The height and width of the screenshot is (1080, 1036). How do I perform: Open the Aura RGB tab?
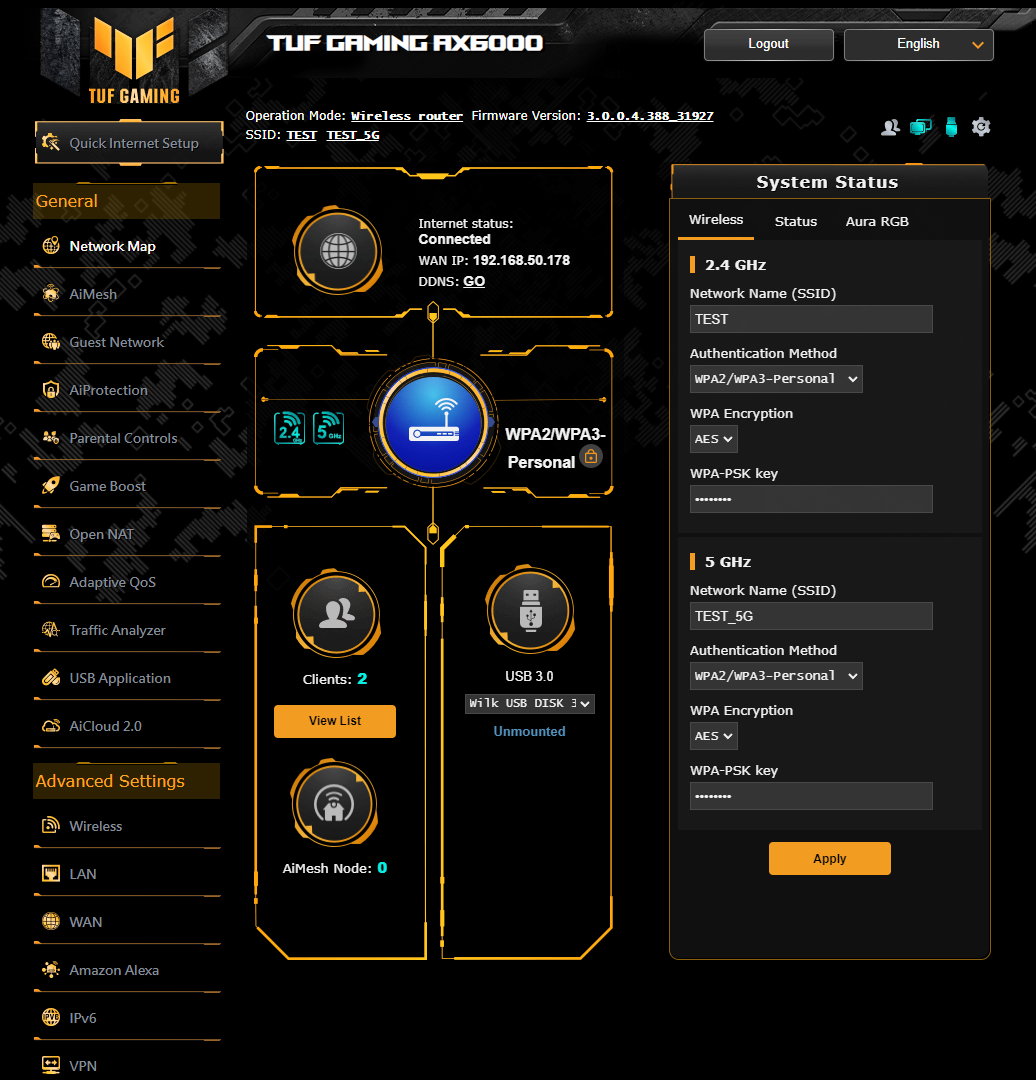click(x=877, y=221)
